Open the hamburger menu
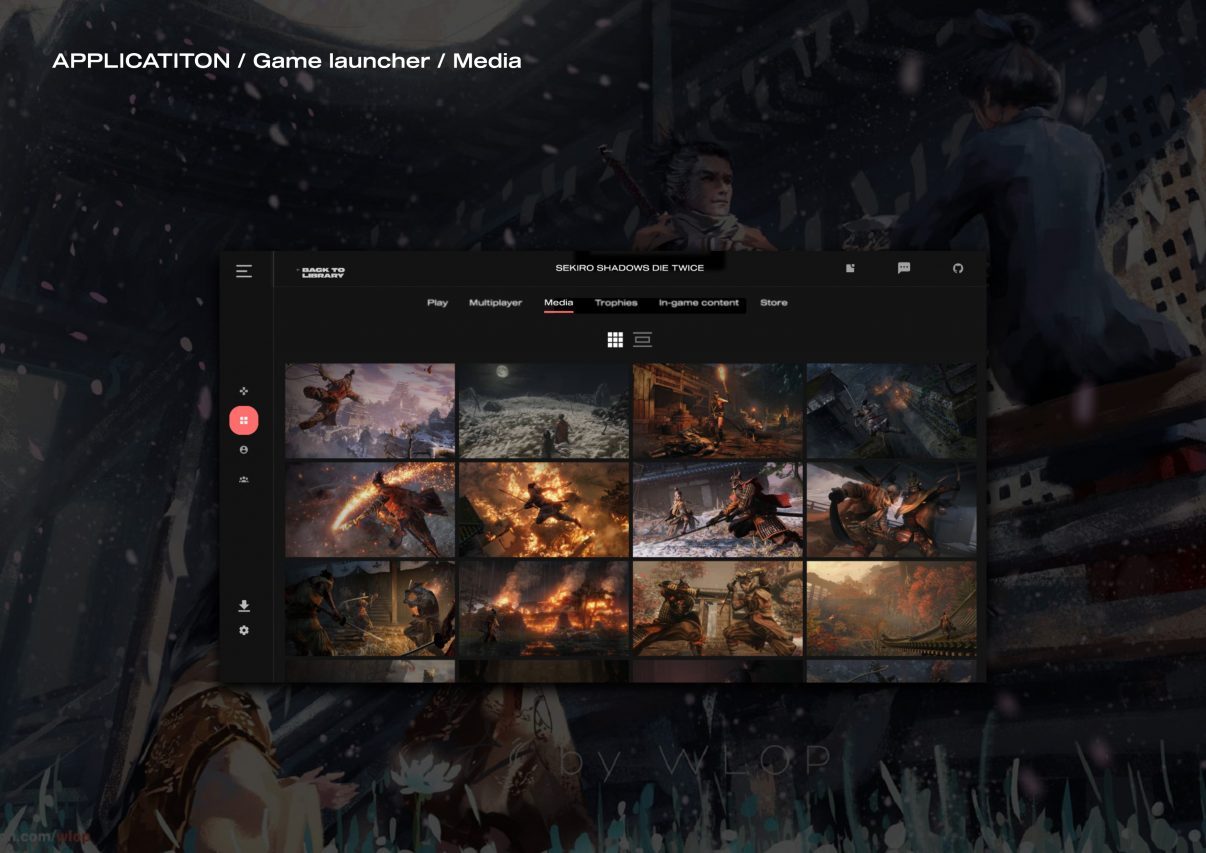This screenshot has width=1206, height=853. pos(244,271)
